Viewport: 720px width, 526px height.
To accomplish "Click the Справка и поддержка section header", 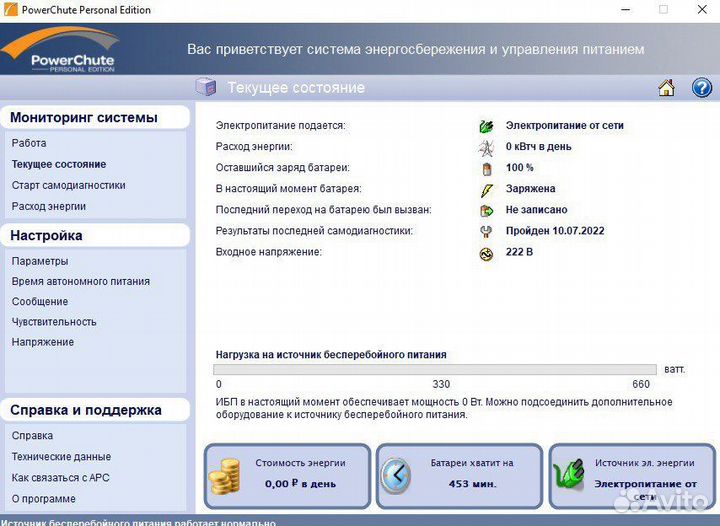I will [95, 410].
